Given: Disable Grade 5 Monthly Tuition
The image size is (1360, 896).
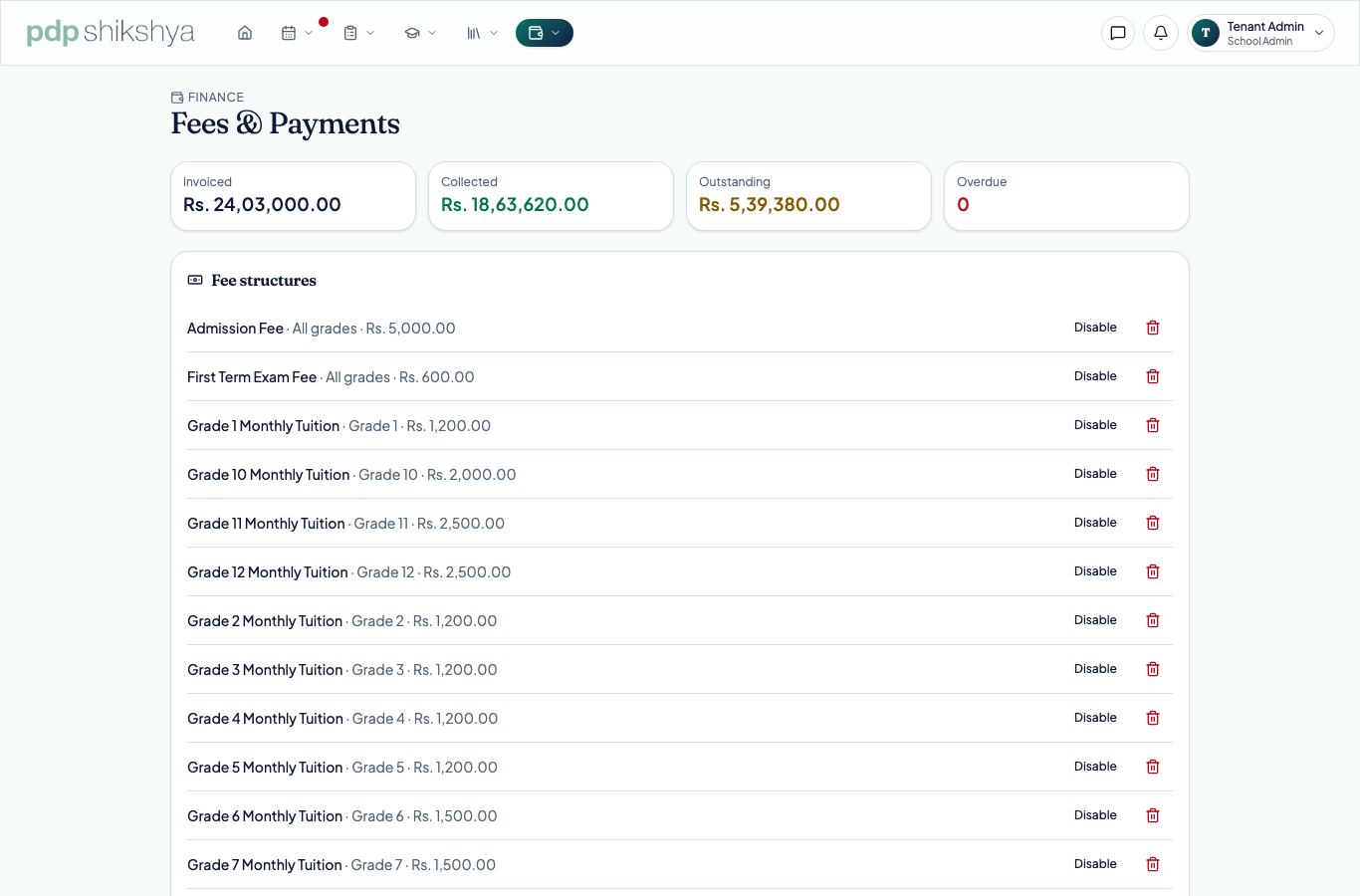Looking at the screenshot, I should point(1095,767).
